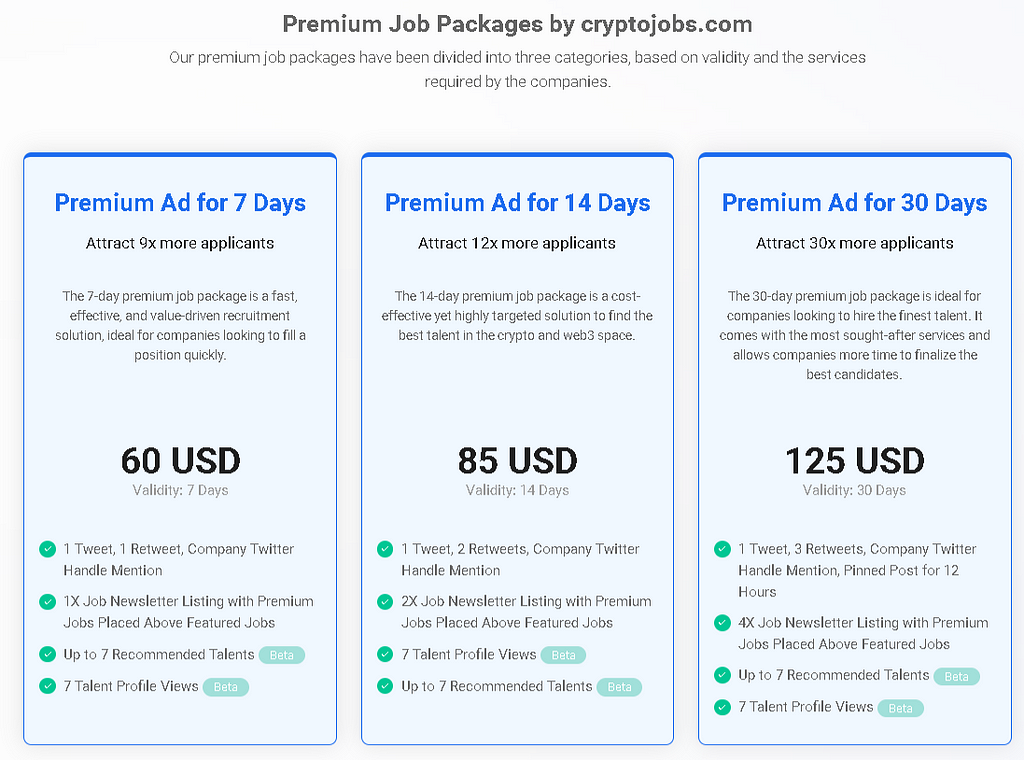This screenshot has width=1024, height=760.
Task: Click checkmark beside 30-day 7 Talent Profile Views
Action: 722,707
